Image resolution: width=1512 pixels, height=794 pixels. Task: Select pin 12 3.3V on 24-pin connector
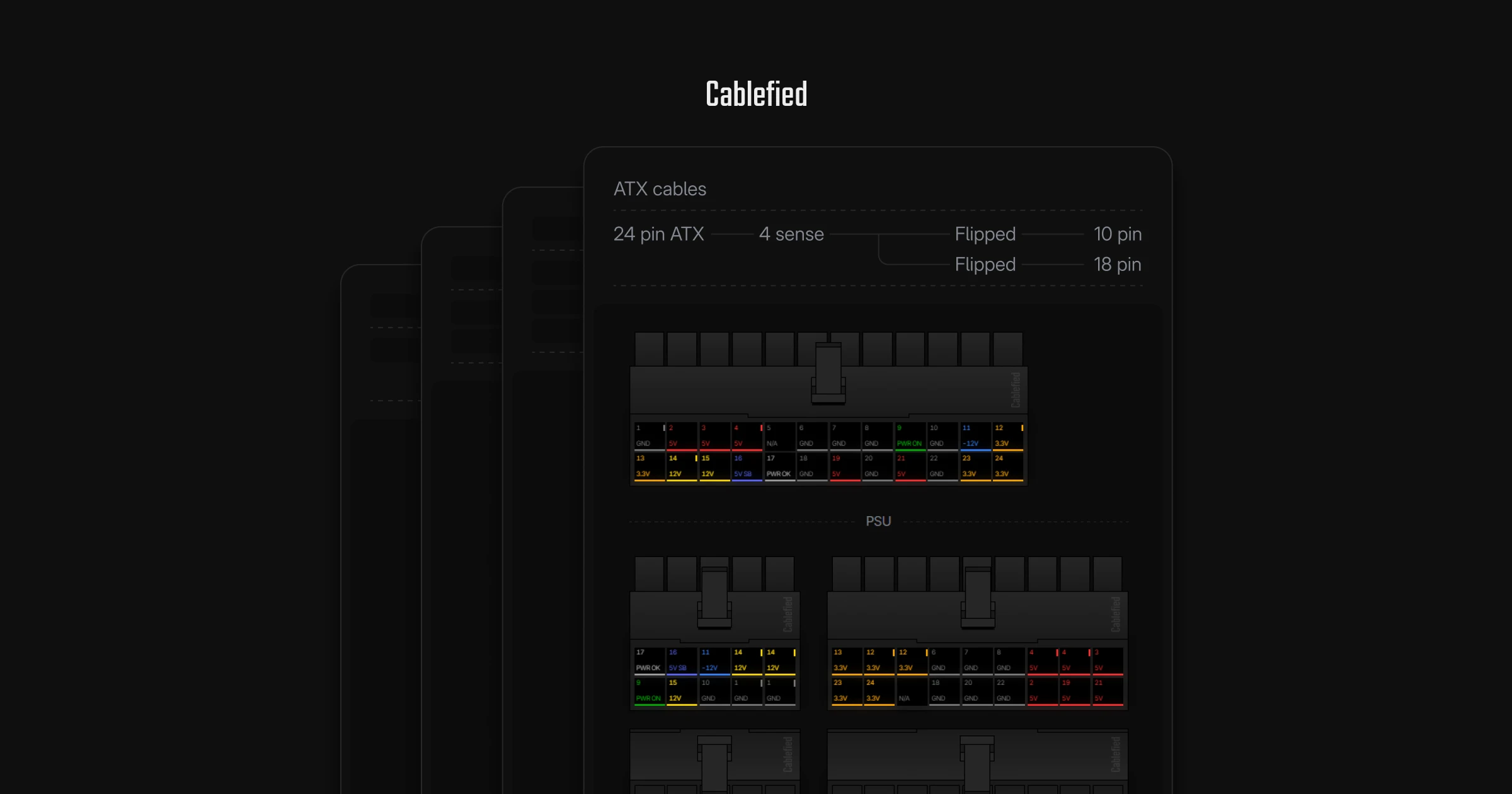1008,436
